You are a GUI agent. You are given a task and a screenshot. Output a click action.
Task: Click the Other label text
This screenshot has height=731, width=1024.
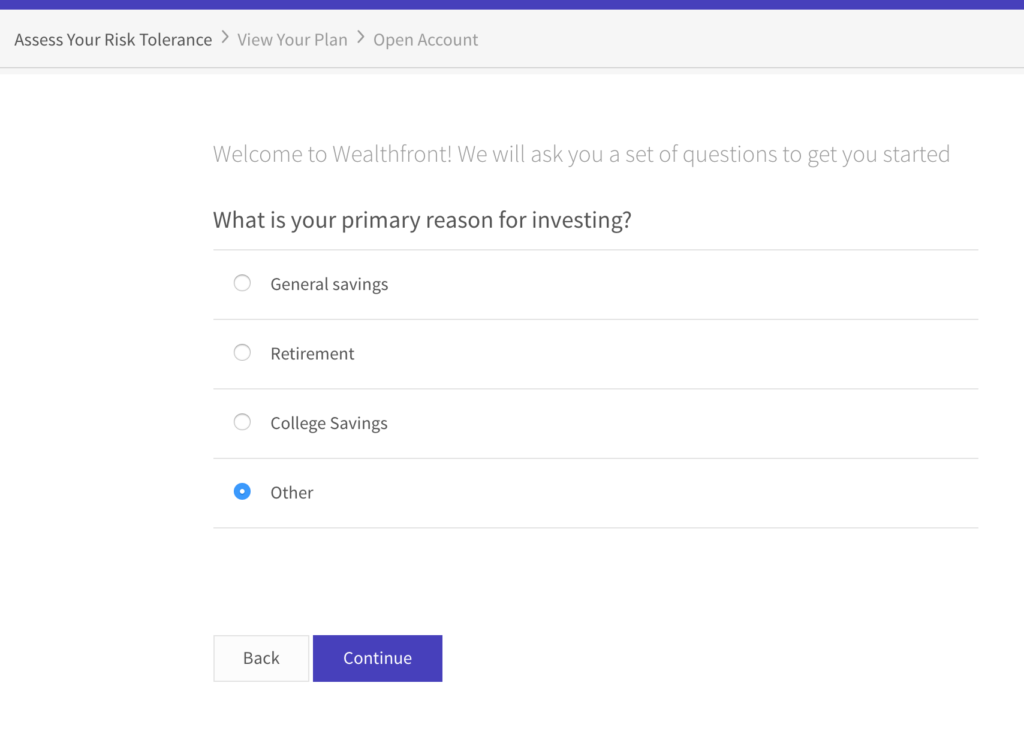(292, 493)
